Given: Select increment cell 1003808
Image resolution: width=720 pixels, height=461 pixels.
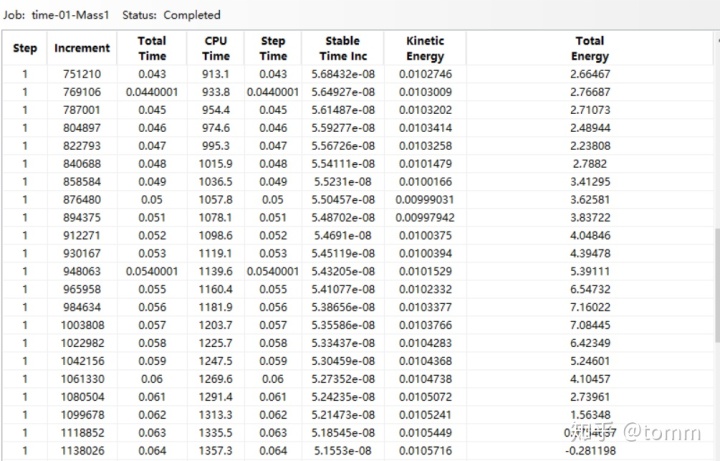Looking at the screenshot, I should pos(83,325).
